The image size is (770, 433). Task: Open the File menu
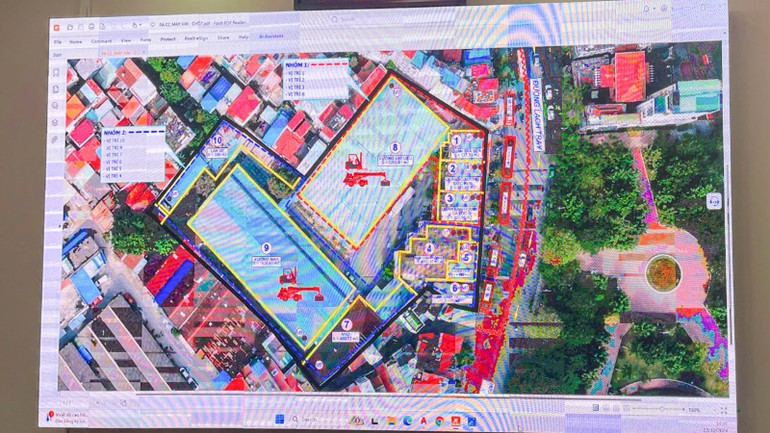(x=57, y=41)
